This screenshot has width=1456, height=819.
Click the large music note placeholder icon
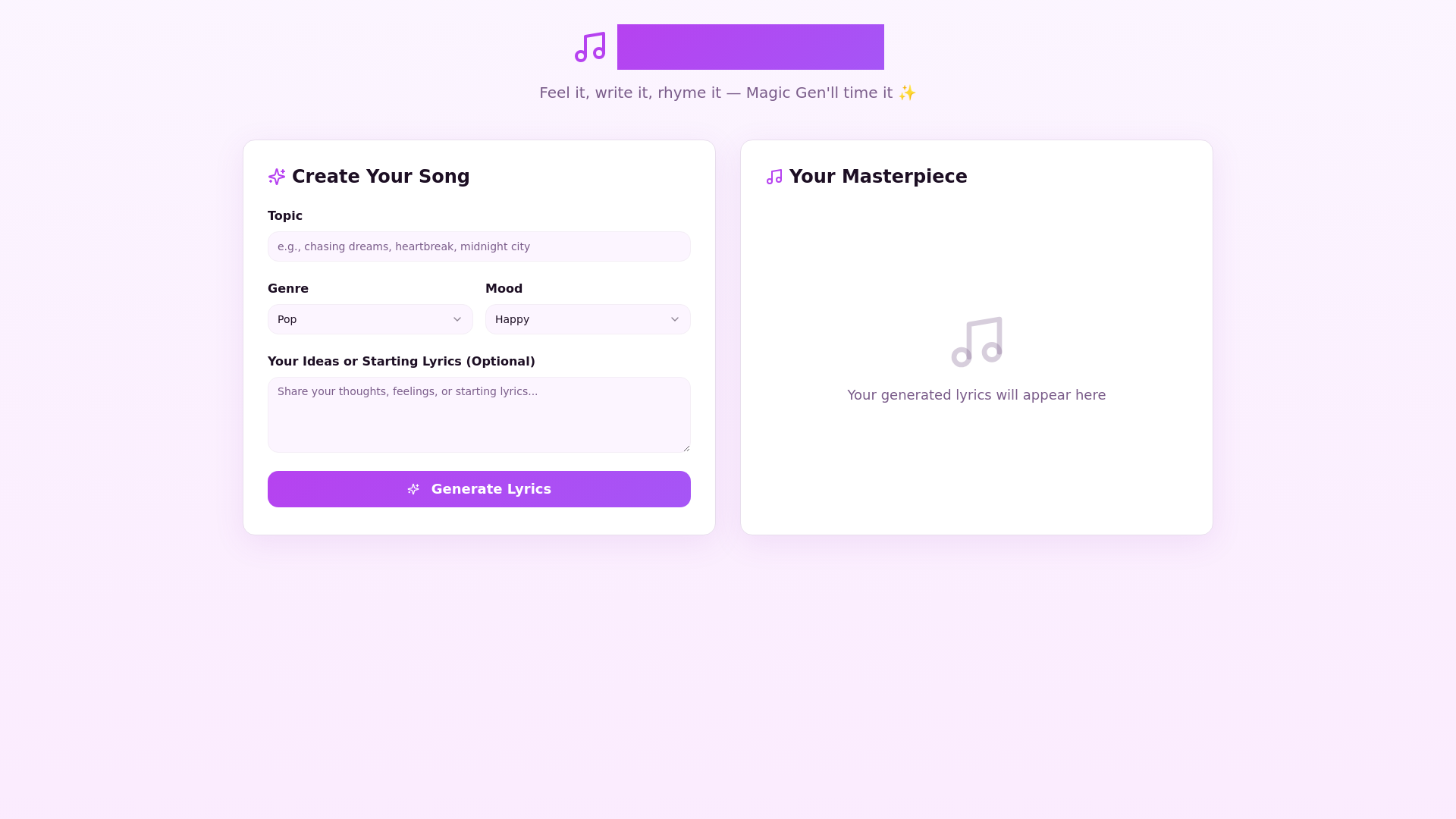(977, 342)
